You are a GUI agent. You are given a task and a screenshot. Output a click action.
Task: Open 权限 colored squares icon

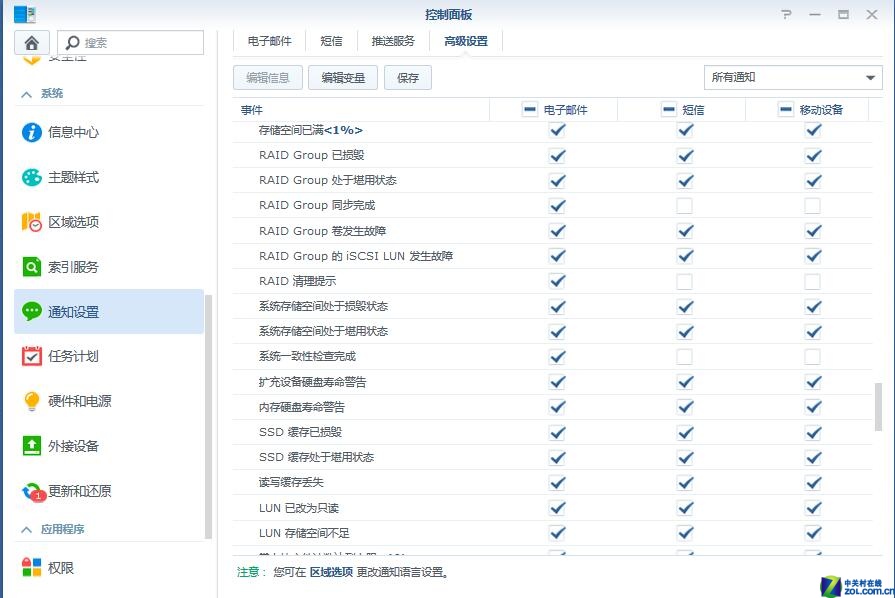pyautogui.click(x=32, y=568)
